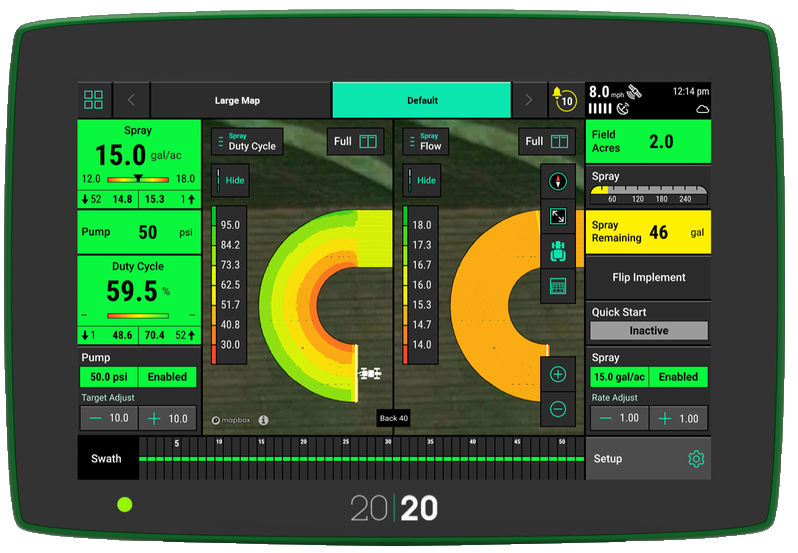
Task: Open Spray Duty Cycle layer selector
Action: click(x=247, y=141)
